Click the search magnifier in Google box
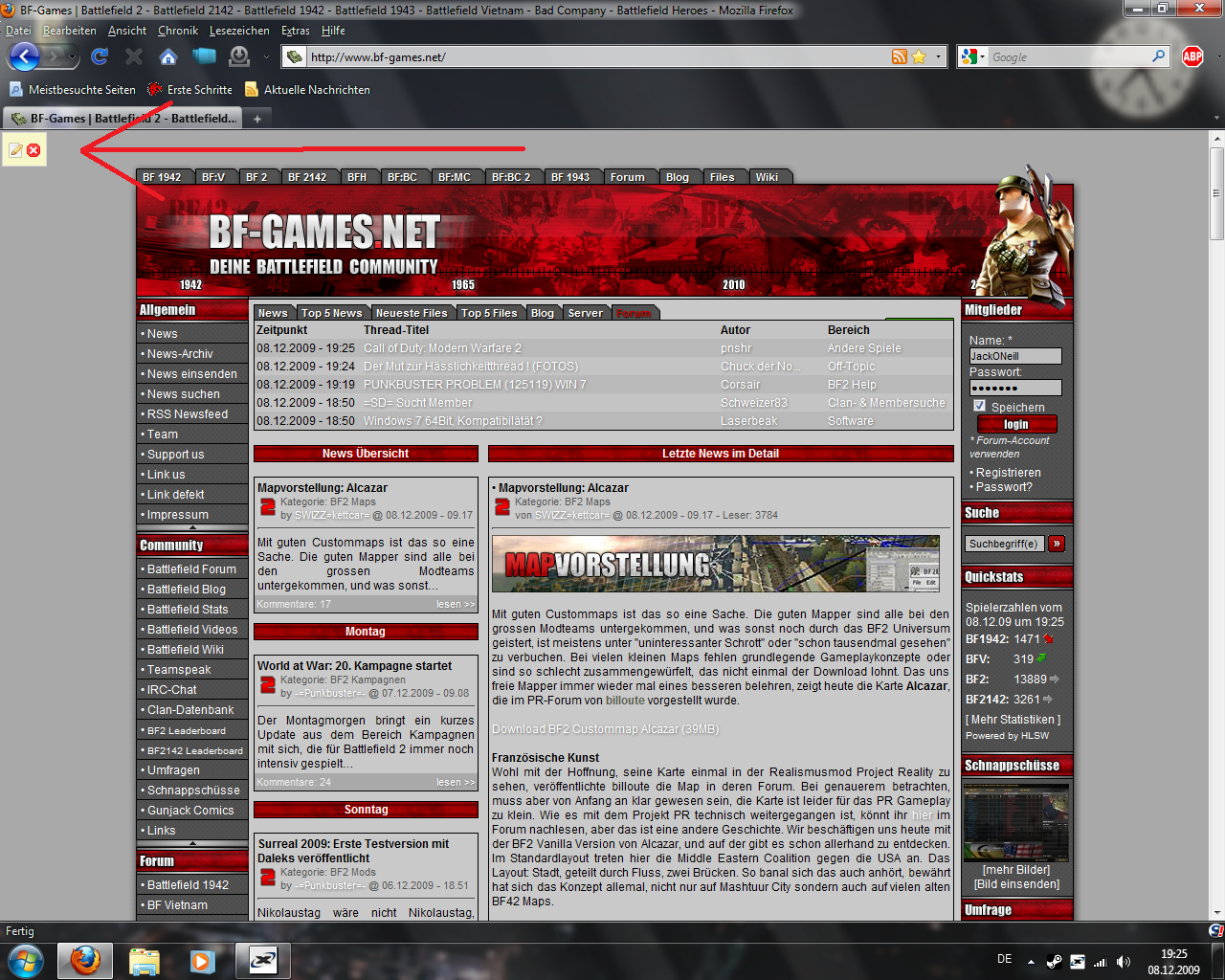 click(x=1158, y=56)
